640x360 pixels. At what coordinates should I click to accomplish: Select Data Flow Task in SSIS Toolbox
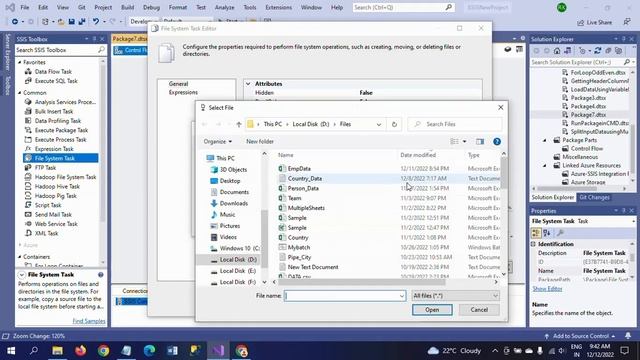pos(53,71)
